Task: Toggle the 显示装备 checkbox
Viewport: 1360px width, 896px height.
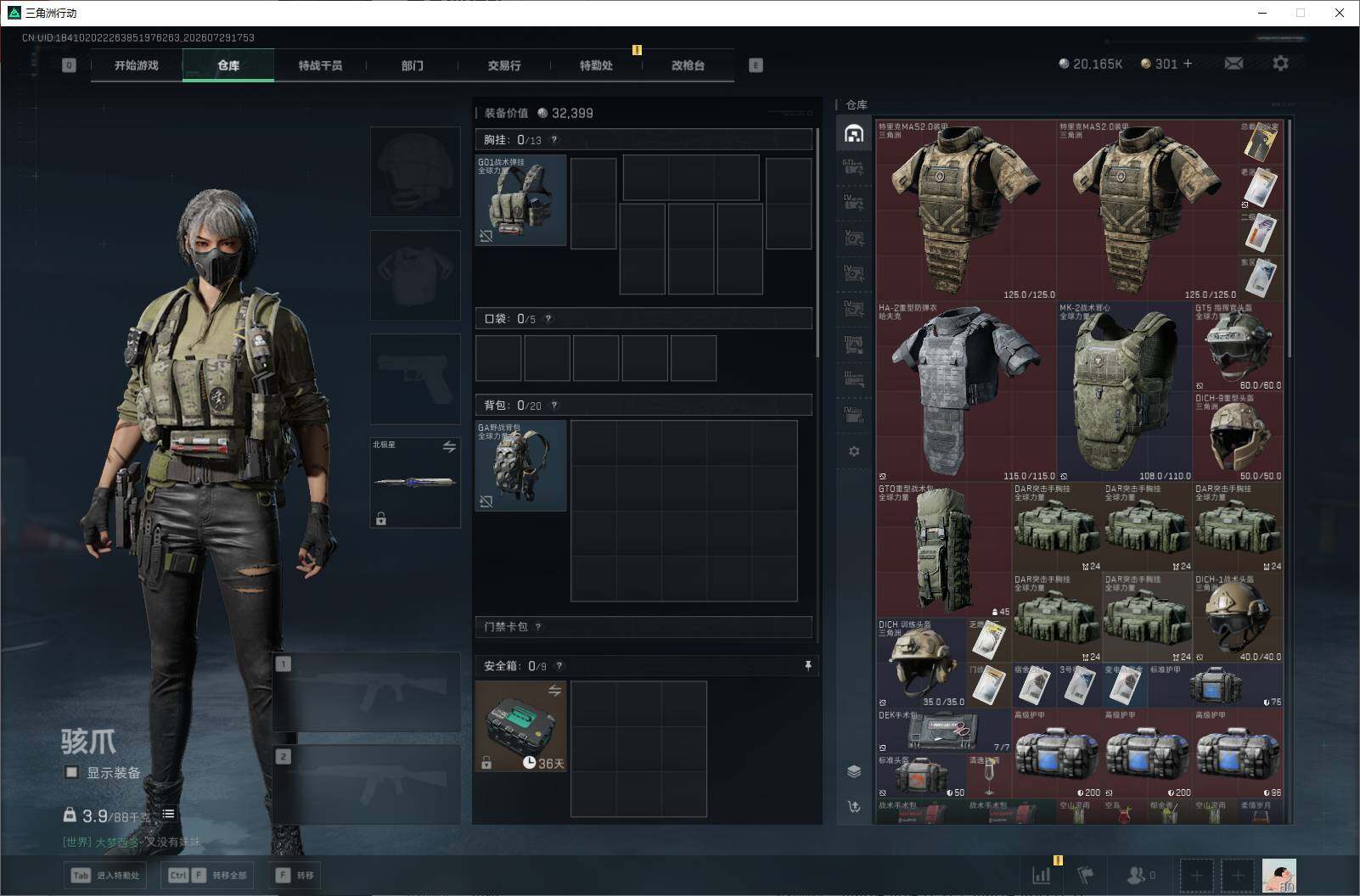Action: [72, 772]
